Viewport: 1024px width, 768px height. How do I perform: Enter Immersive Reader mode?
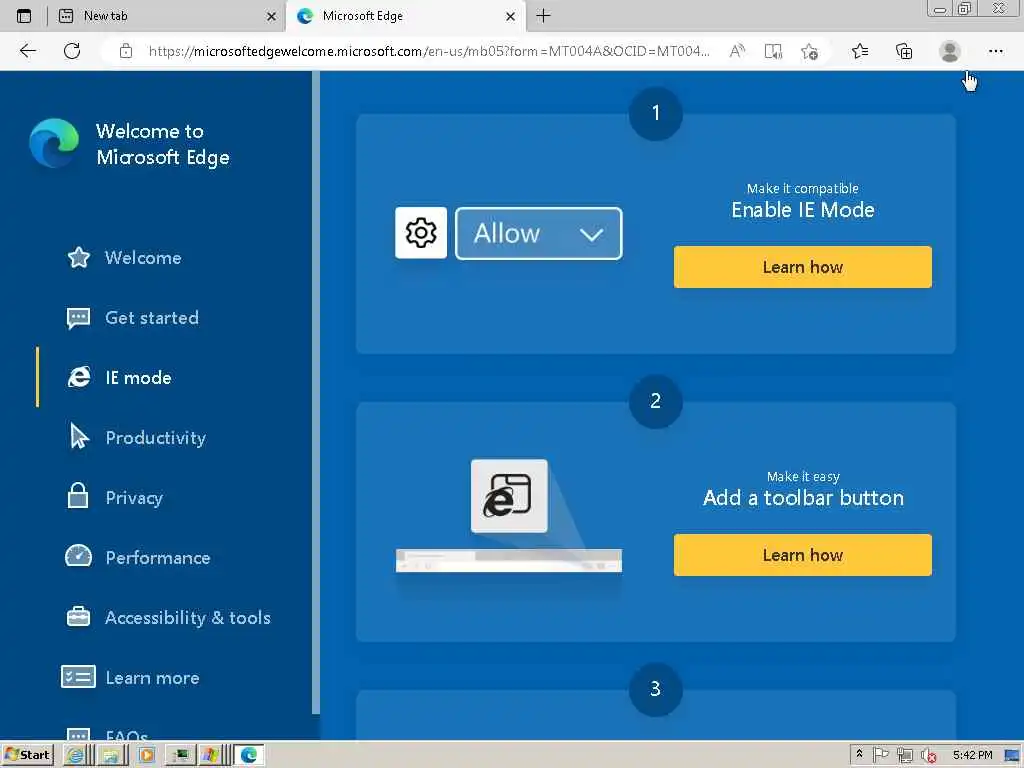[773, 51]
